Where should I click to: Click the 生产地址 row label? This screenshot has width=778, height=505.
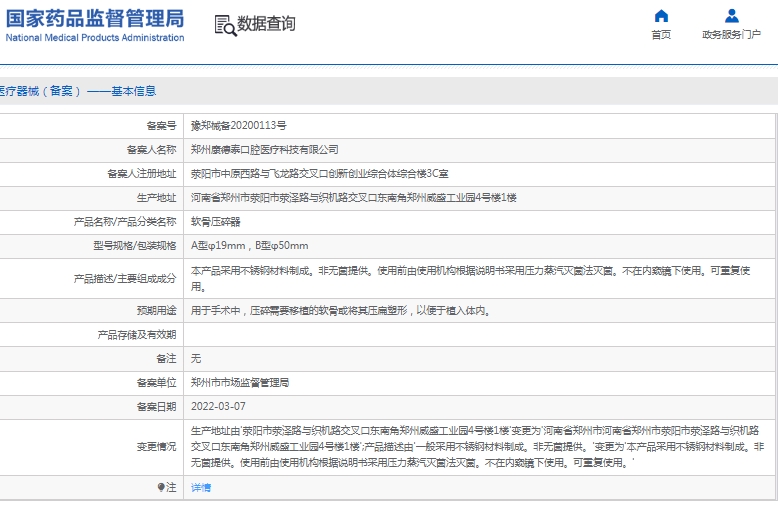(x=156, y=197)
